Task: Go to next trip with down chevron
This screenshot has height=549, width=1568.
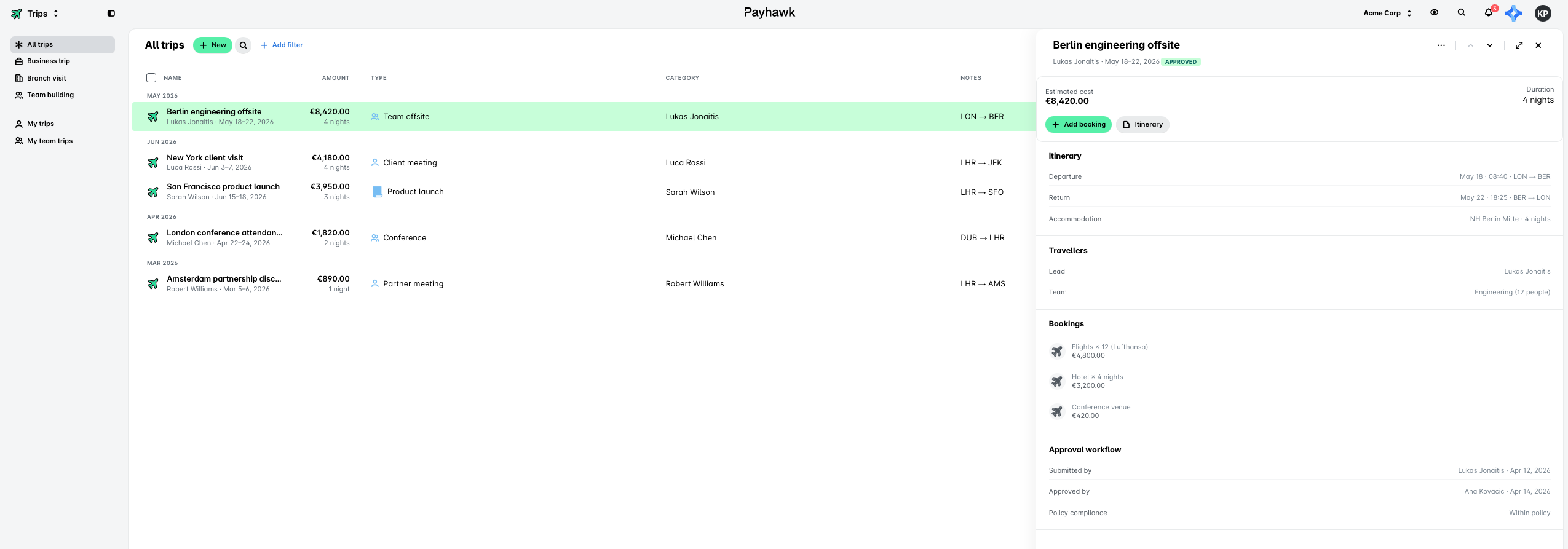Action: click(1489, 45)
